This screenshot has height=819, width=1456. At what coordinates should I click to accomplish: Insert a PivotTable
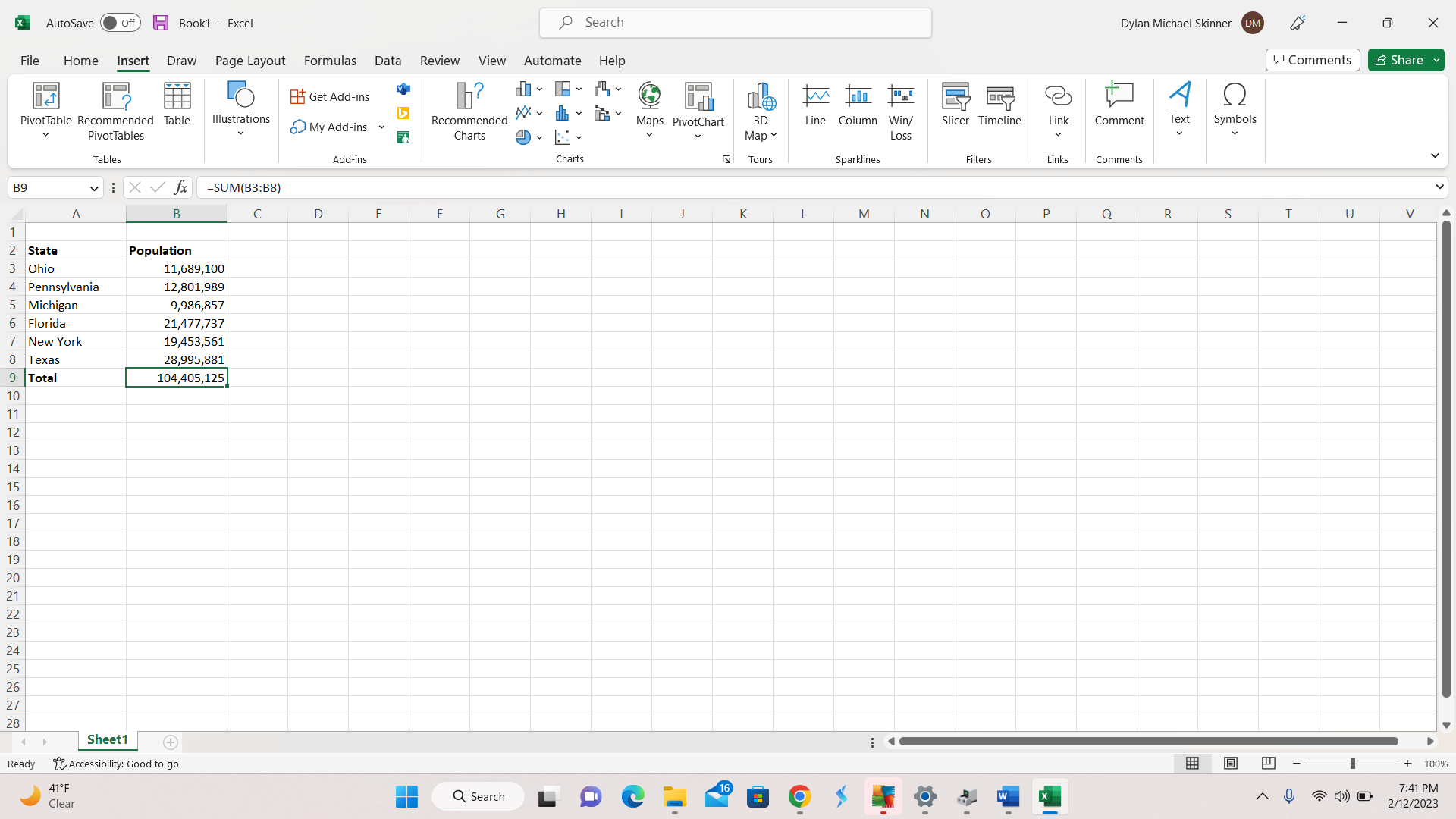coord(45,110)
